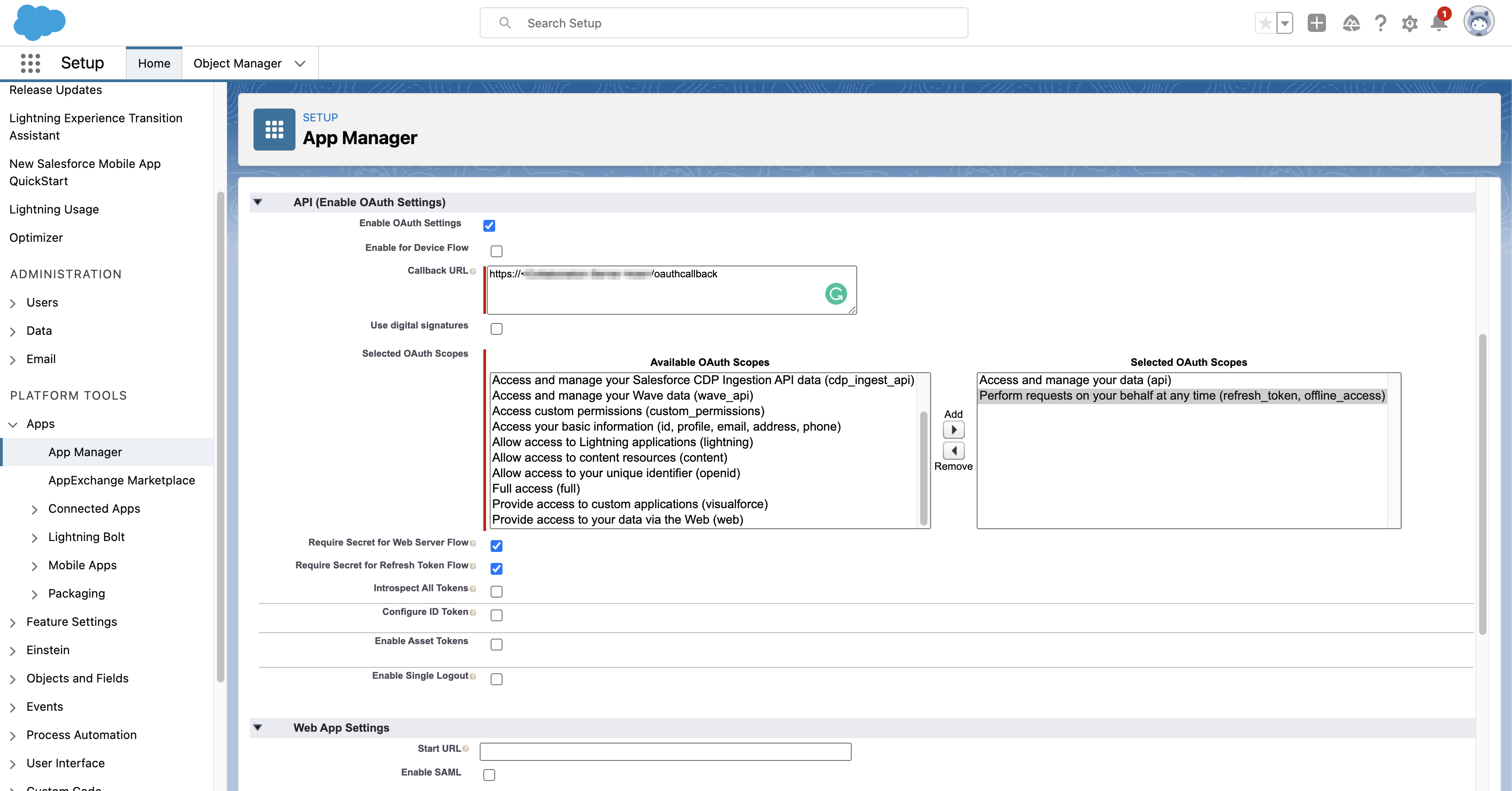
Task: Click the search magnifier icon
Action: [x=505, y=23]
